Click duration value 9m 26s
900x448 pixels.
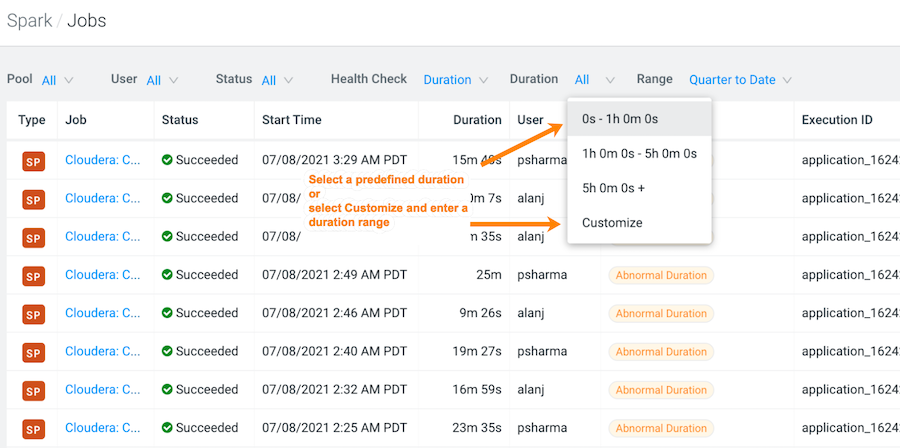[481, 313]
